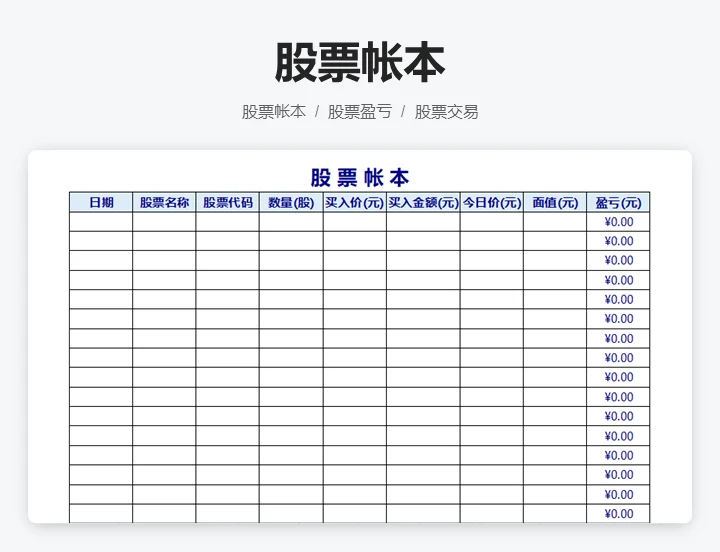Select the blue 股 票 帐 本 spreadsheet title

360,179
